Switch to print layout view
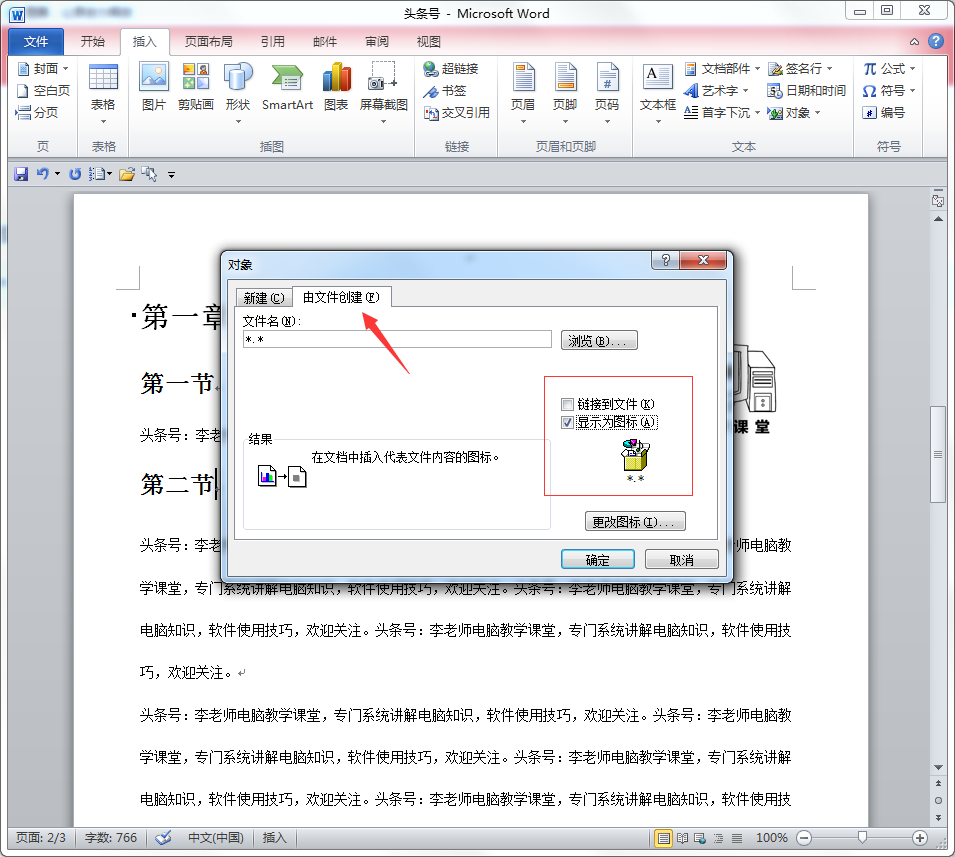The height and width of the screenshot is (857, 955). 663,838
